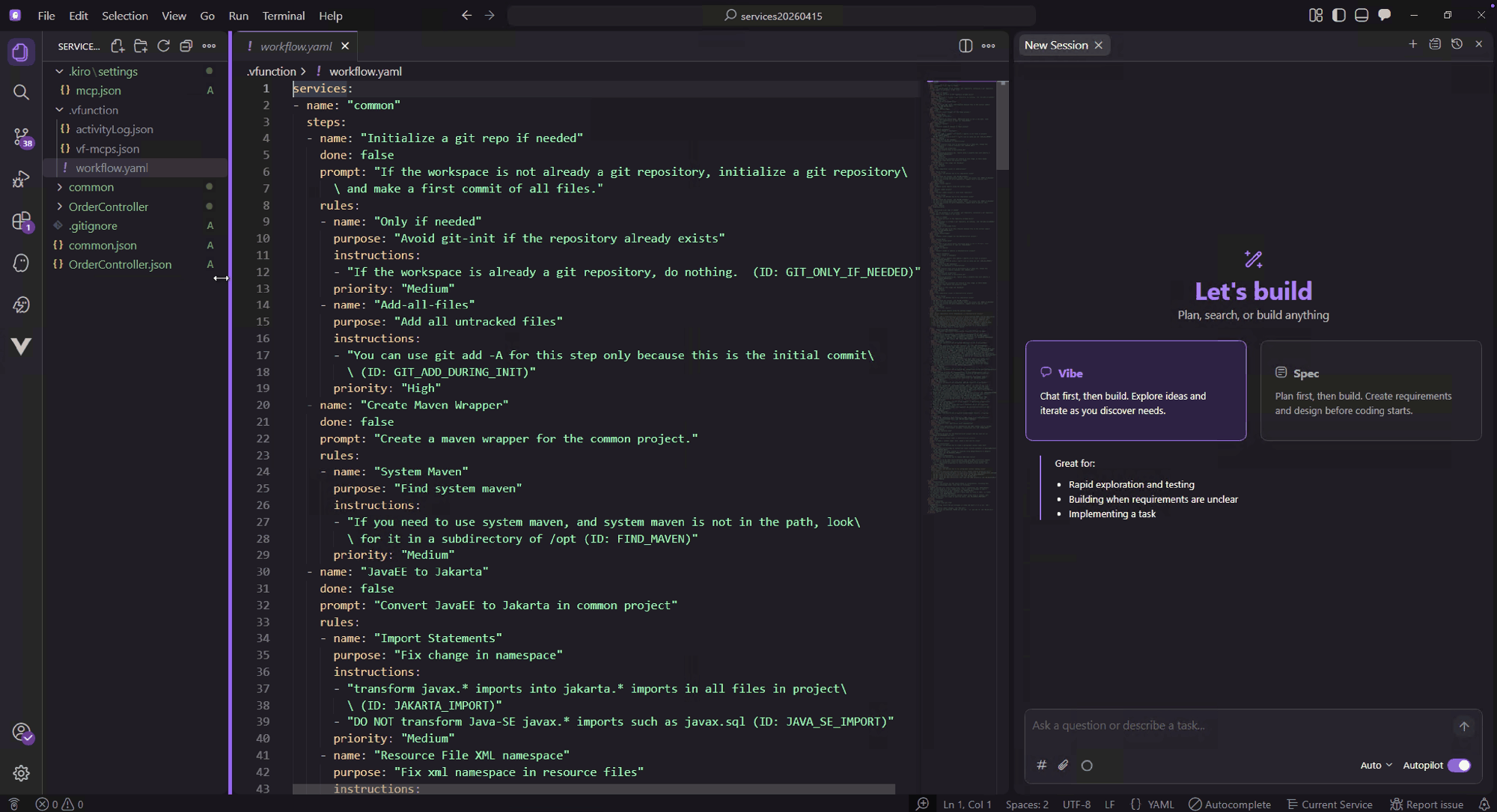The height and width of the screenshot is (812, 1497).
Task: Collapse all folders in explorer
Action: pyautogui.click(x=186, y=46)
